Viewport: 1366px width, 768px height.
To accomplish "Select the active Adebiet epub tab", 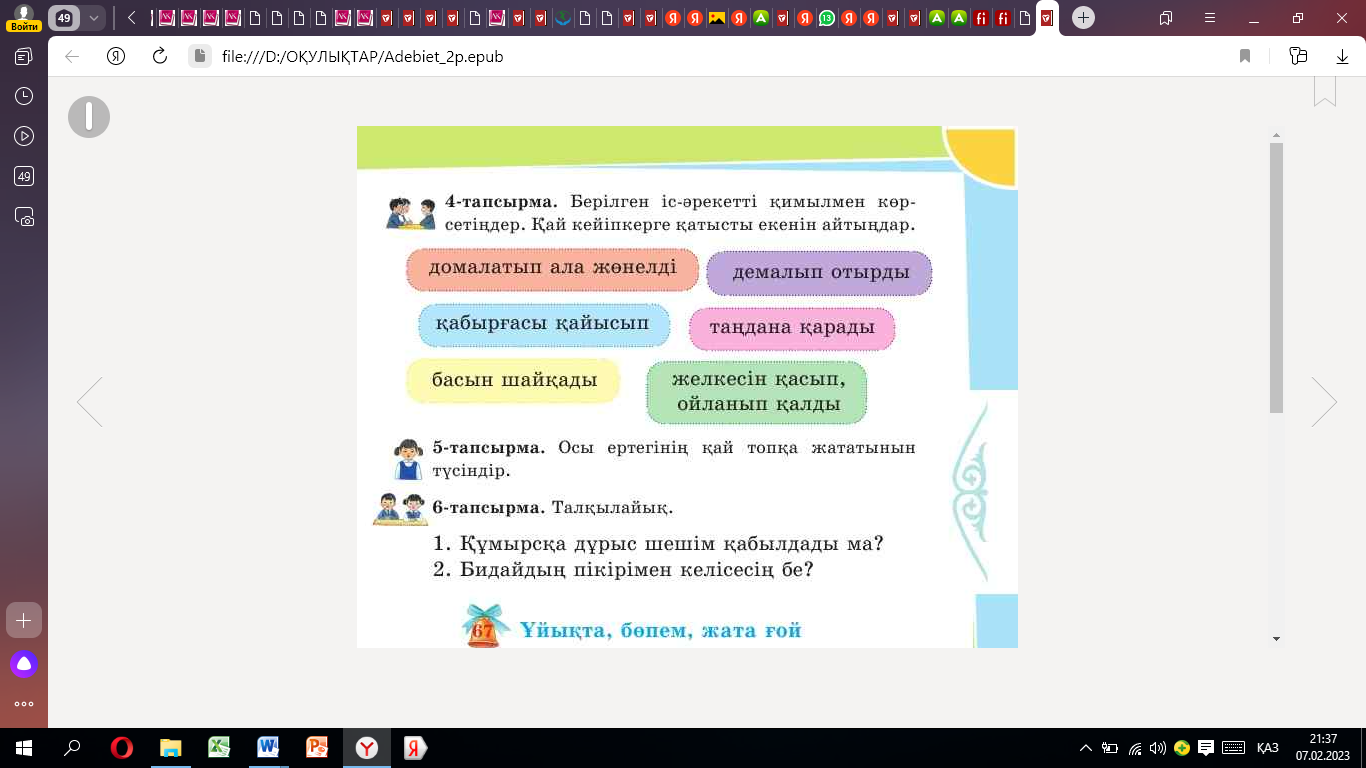I will [x=1046, y=18].
